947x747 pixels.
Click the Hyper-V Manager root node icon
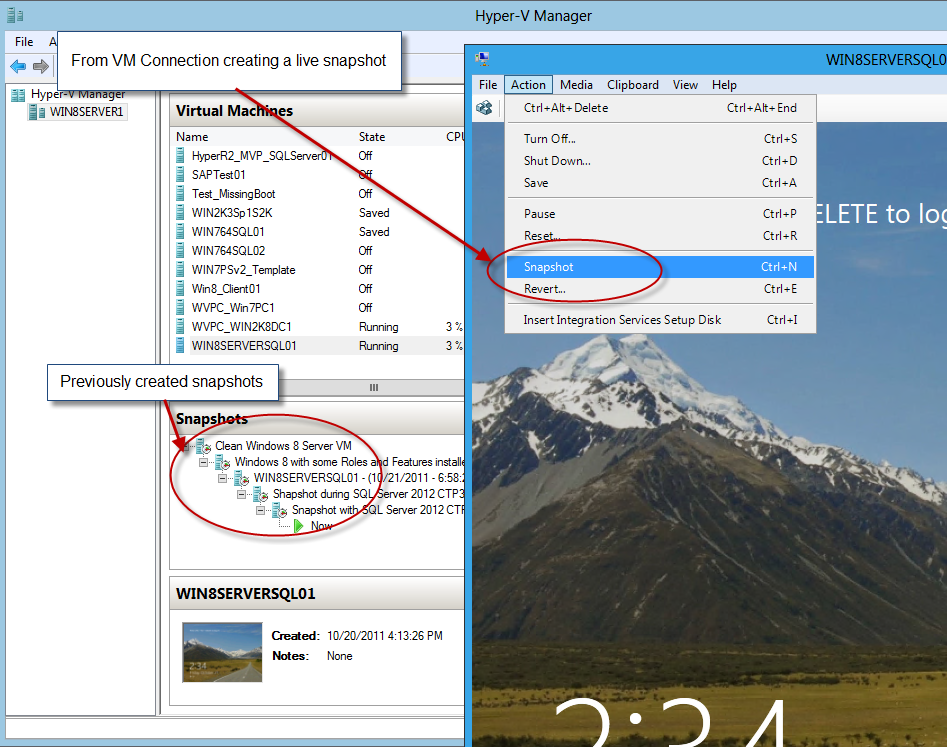18,95
